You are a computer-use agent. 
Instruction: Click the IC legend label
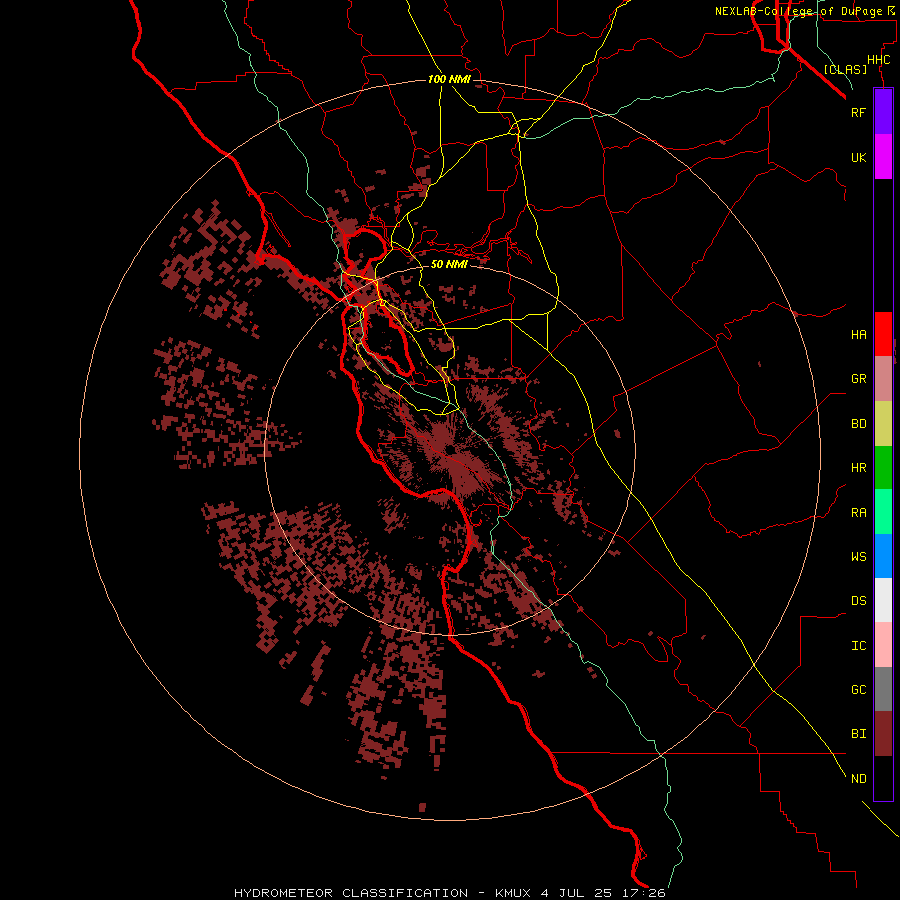(858, 646)
